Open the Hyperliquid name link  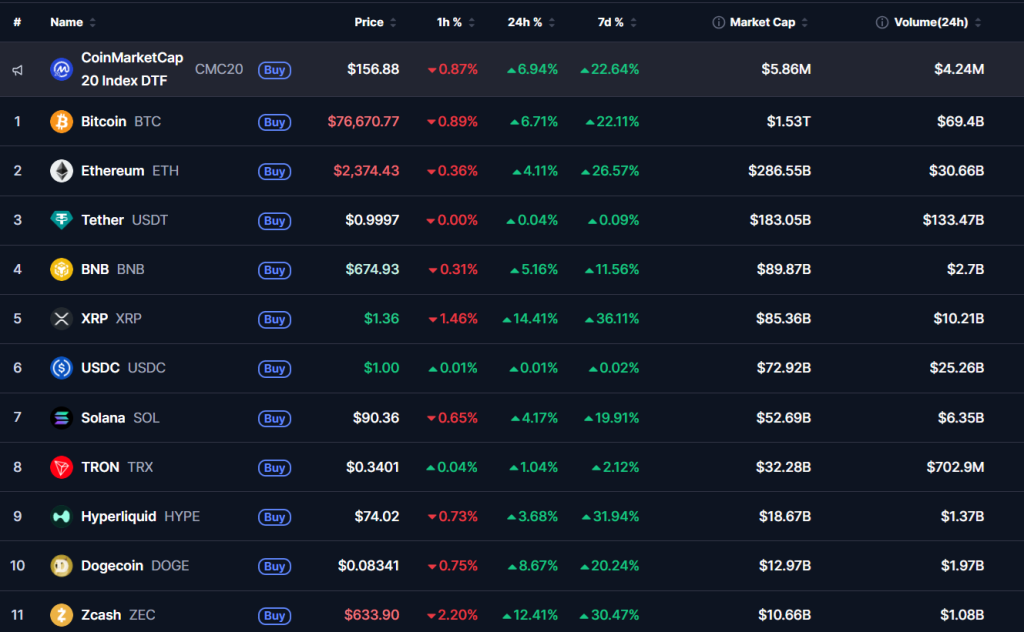(x=119, y=516)
